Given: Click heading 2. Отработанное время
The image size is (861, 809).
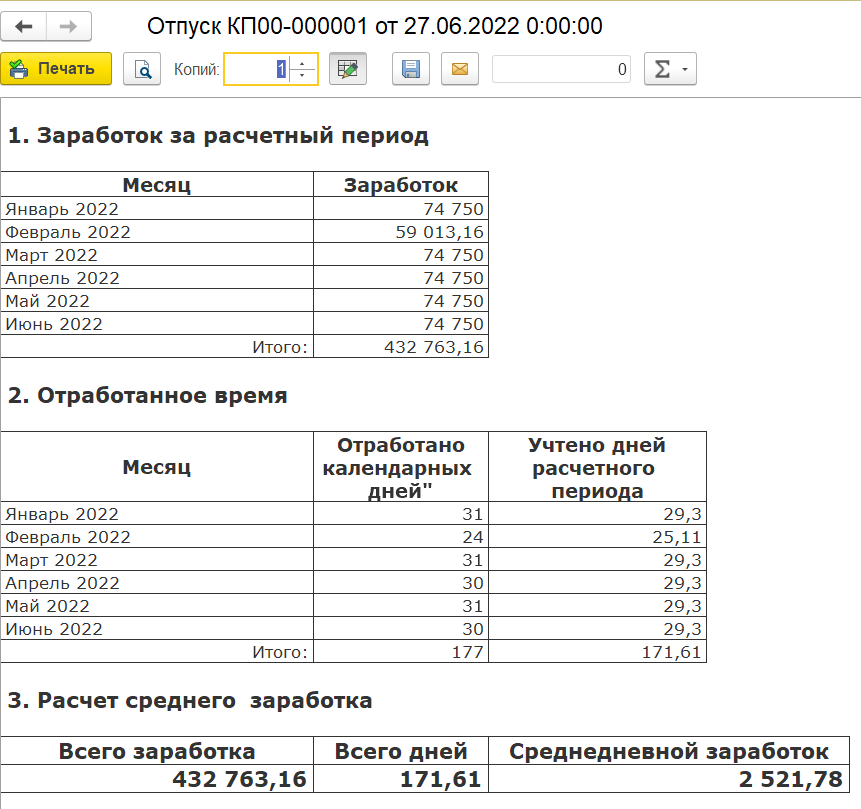Looking at the screenshot, I should point(148,395).
